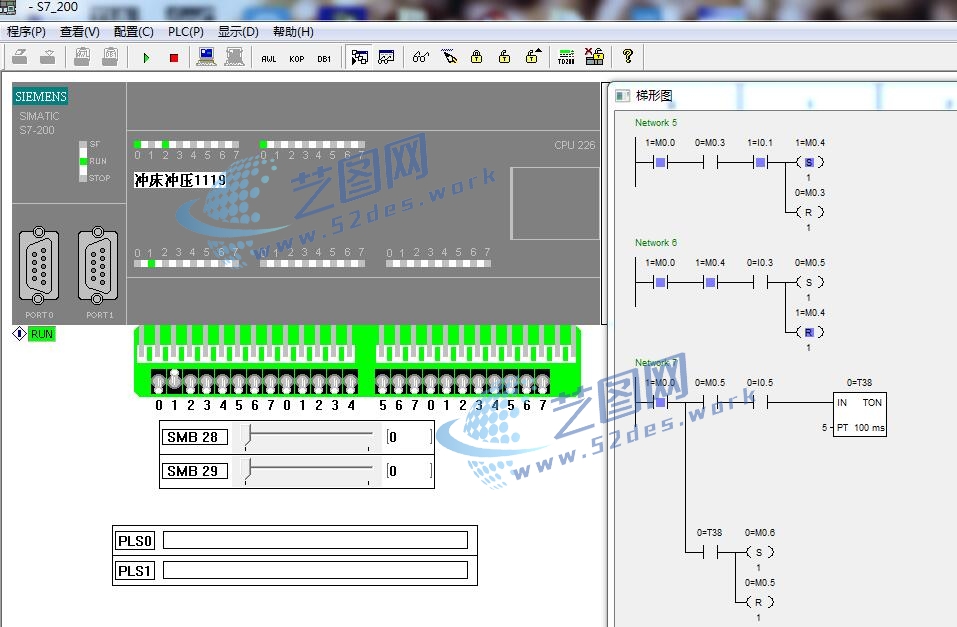Viewport: 957px width, 627px height.
Task: Toggle left bank input switch labeled 5
Action: click(239, 383)
